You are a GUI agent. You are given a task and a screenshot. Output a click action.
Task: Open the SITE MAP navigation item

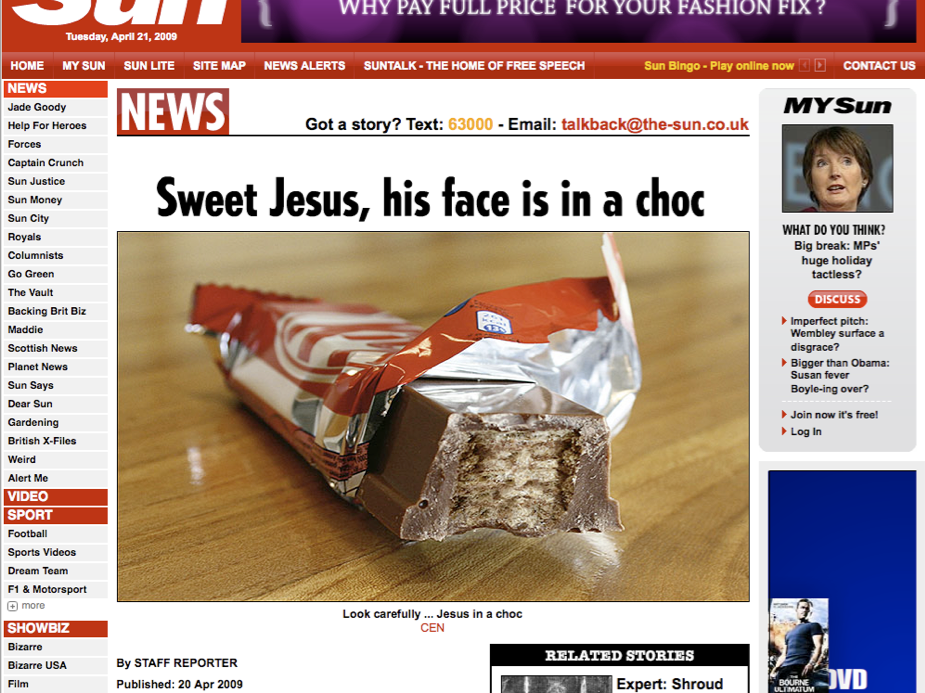219,65
